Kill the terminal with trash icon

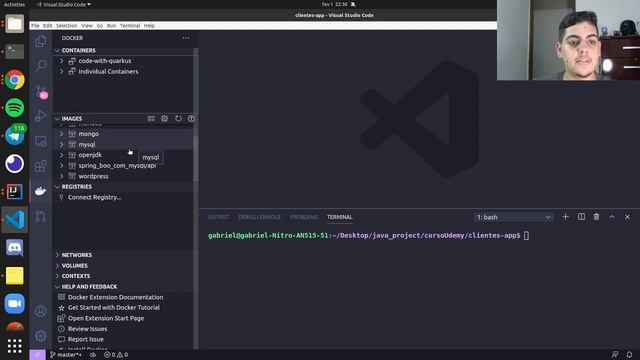(x=596, y=217)
